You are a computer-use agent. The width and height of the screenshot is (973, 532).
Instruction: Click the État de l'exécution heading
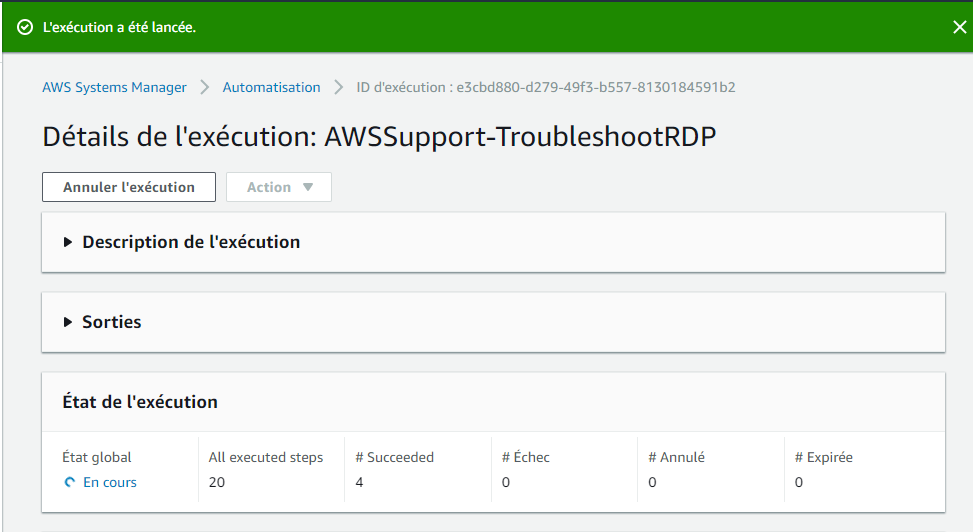tap(140, 402)
